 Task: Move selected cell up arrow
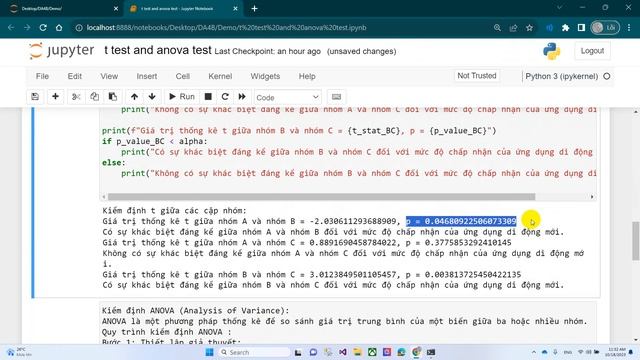(x=134, y=97)
